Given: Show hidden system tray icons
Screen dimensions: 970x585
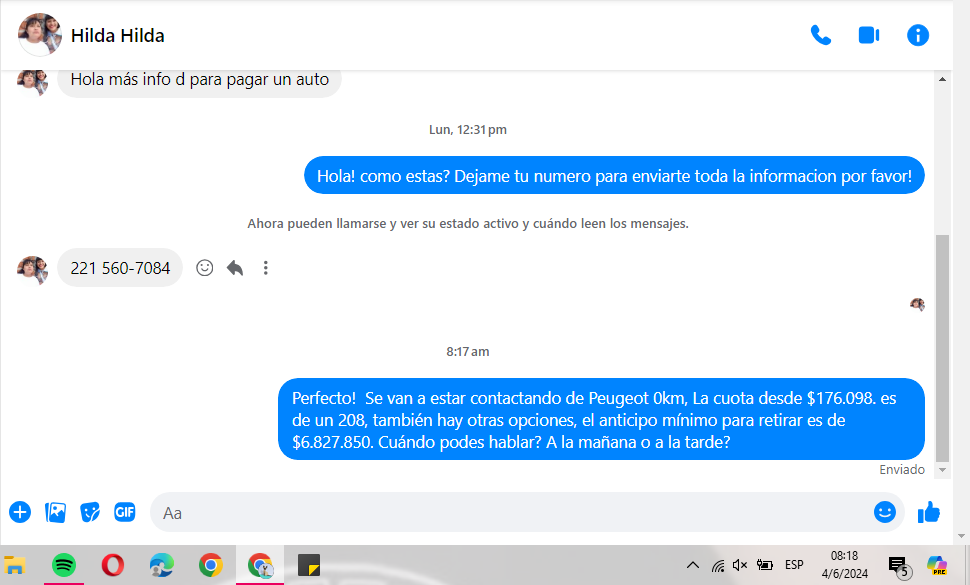Looking at the screenshot, I should (x=693, y=565).
